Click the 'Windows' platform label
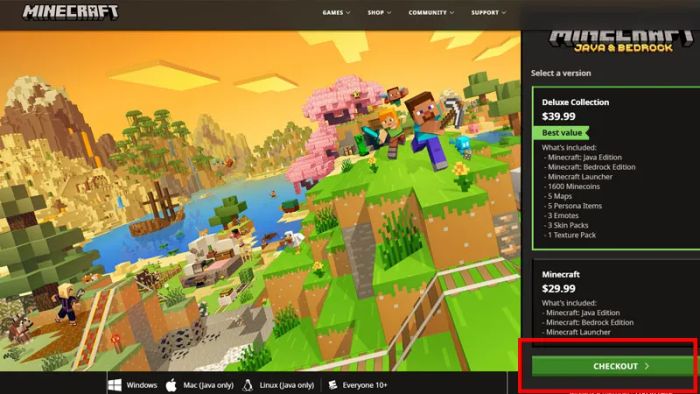Screen dimensions: 700x394 pyautogui.click(x=142, y=385)
